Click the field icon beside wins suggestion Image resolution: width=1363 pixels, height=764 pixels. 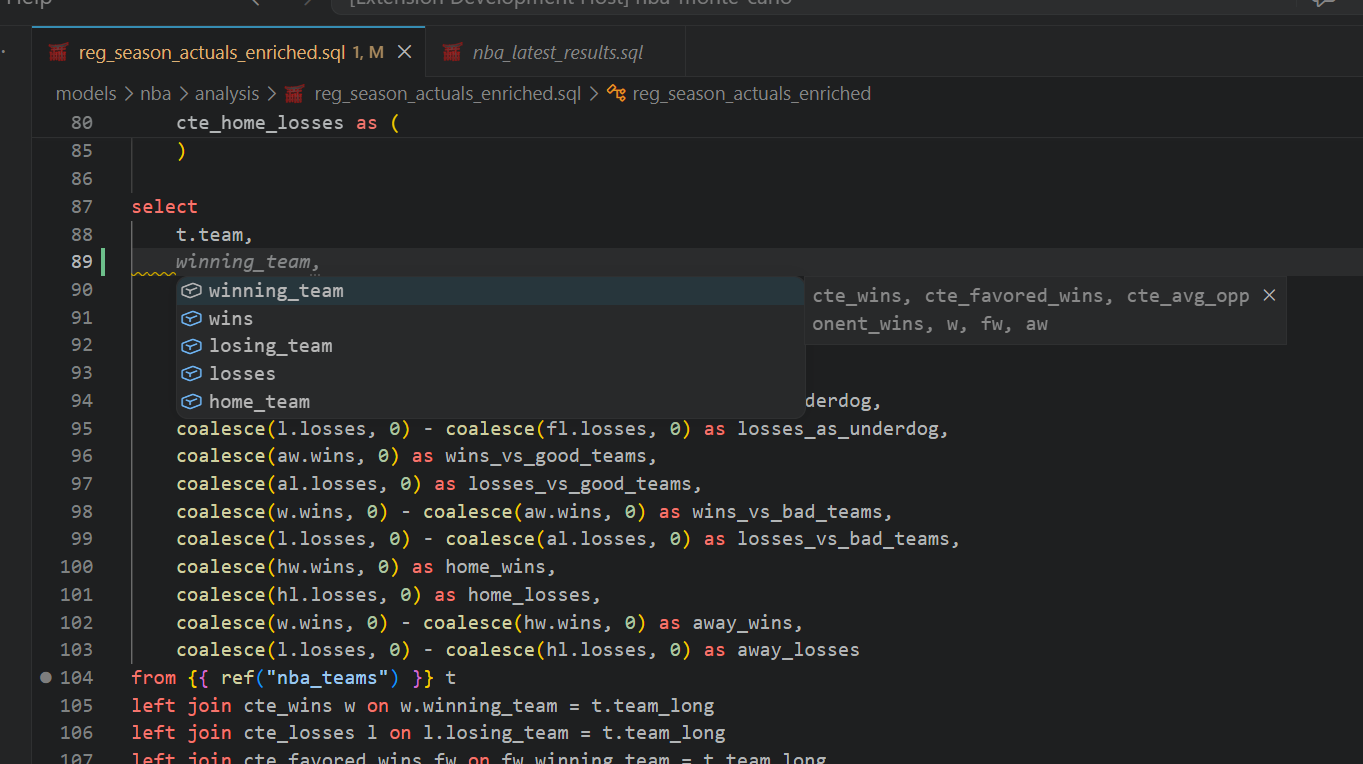pos(191,318)
